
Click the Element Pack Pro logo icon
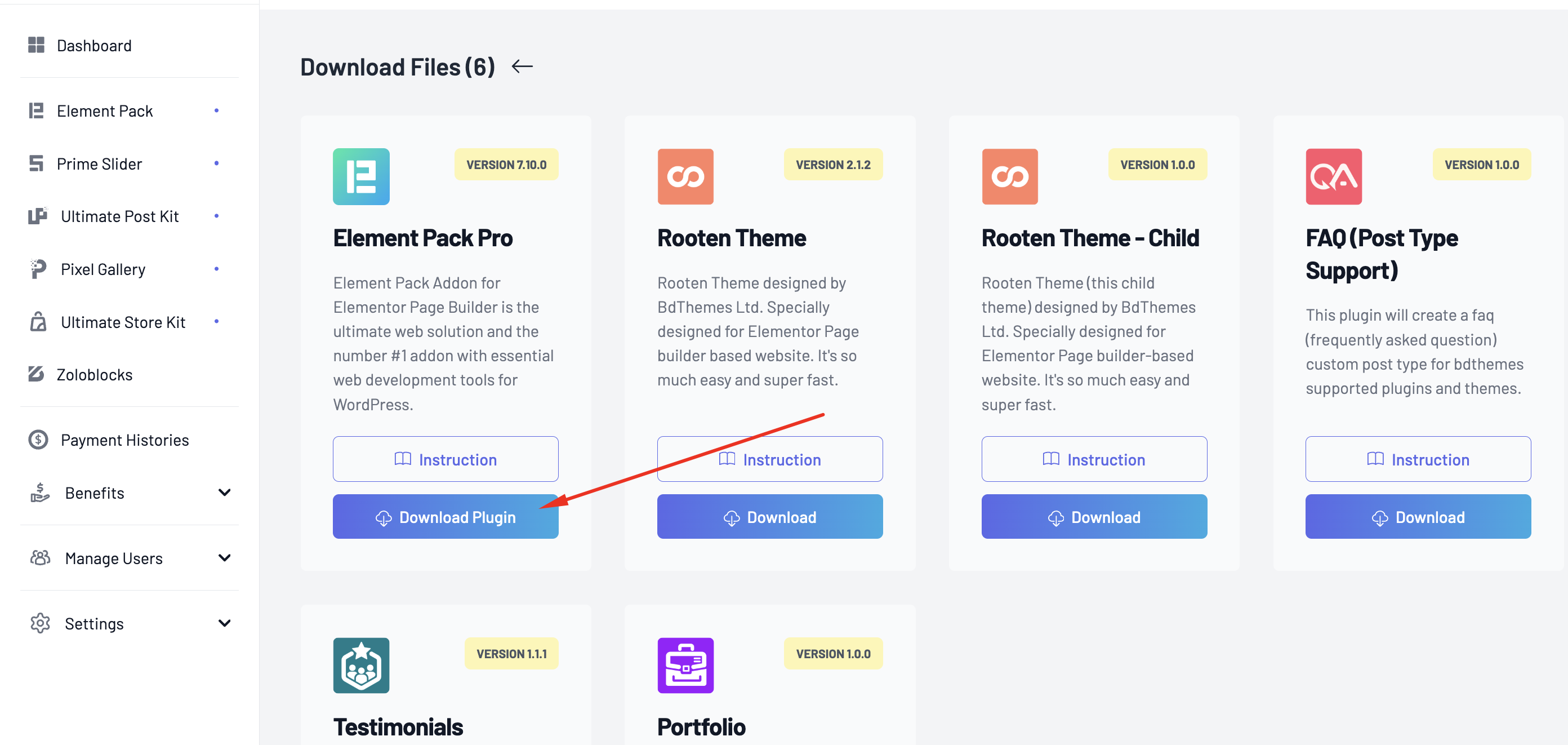(361, 176)
